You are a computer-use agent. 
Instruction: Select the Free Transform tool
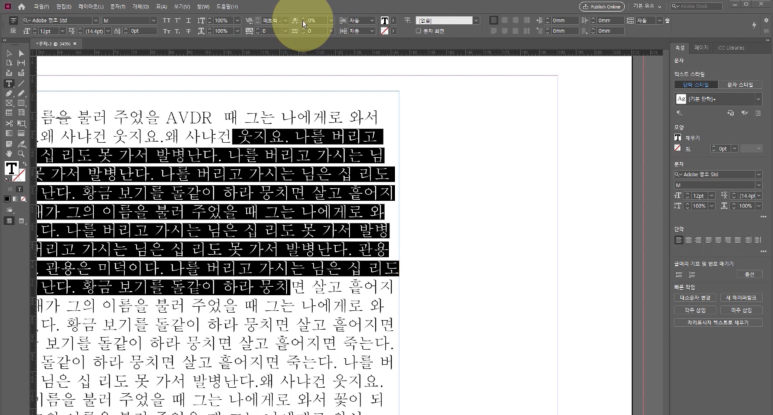[21, 123]
